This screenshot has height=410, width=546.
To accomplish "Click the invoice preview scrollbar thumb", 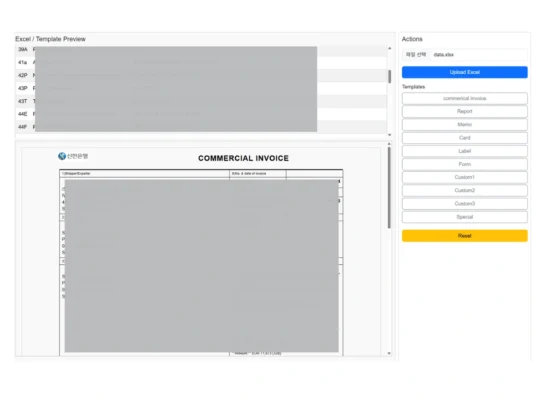I will click(389, 187).
